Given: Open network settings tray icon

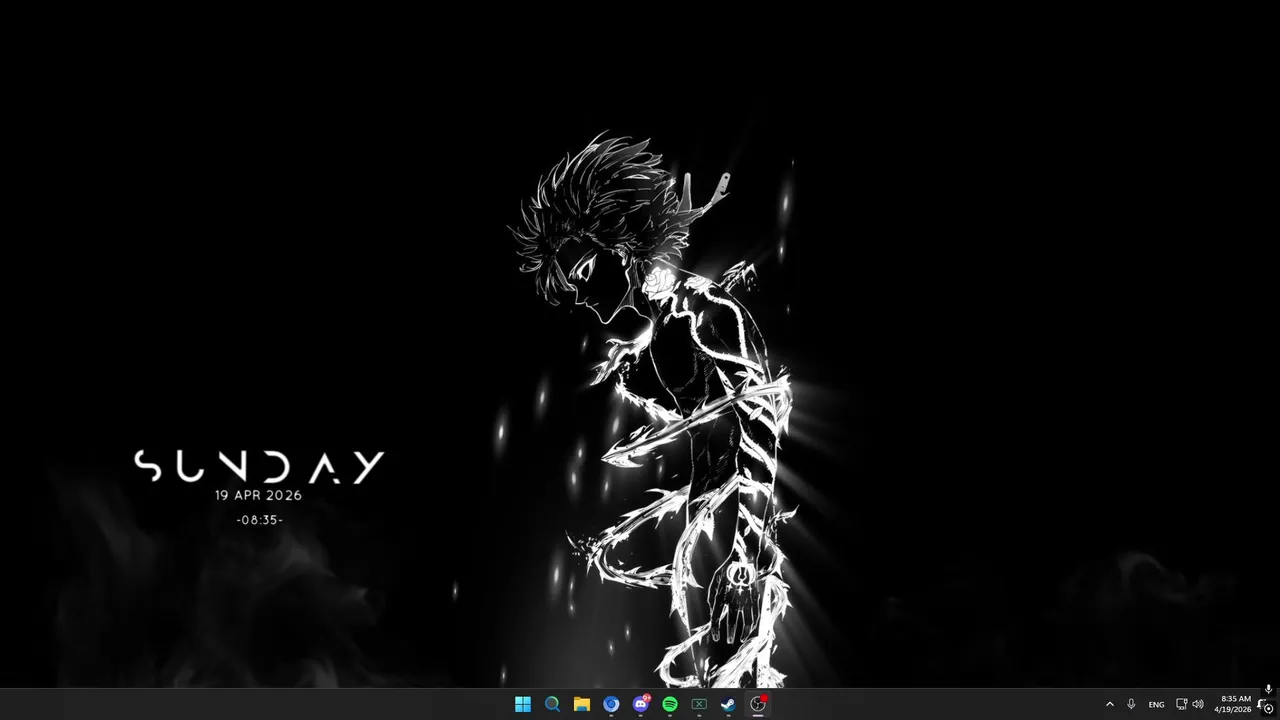Looking at the screenshot, I should [1181, 704].
